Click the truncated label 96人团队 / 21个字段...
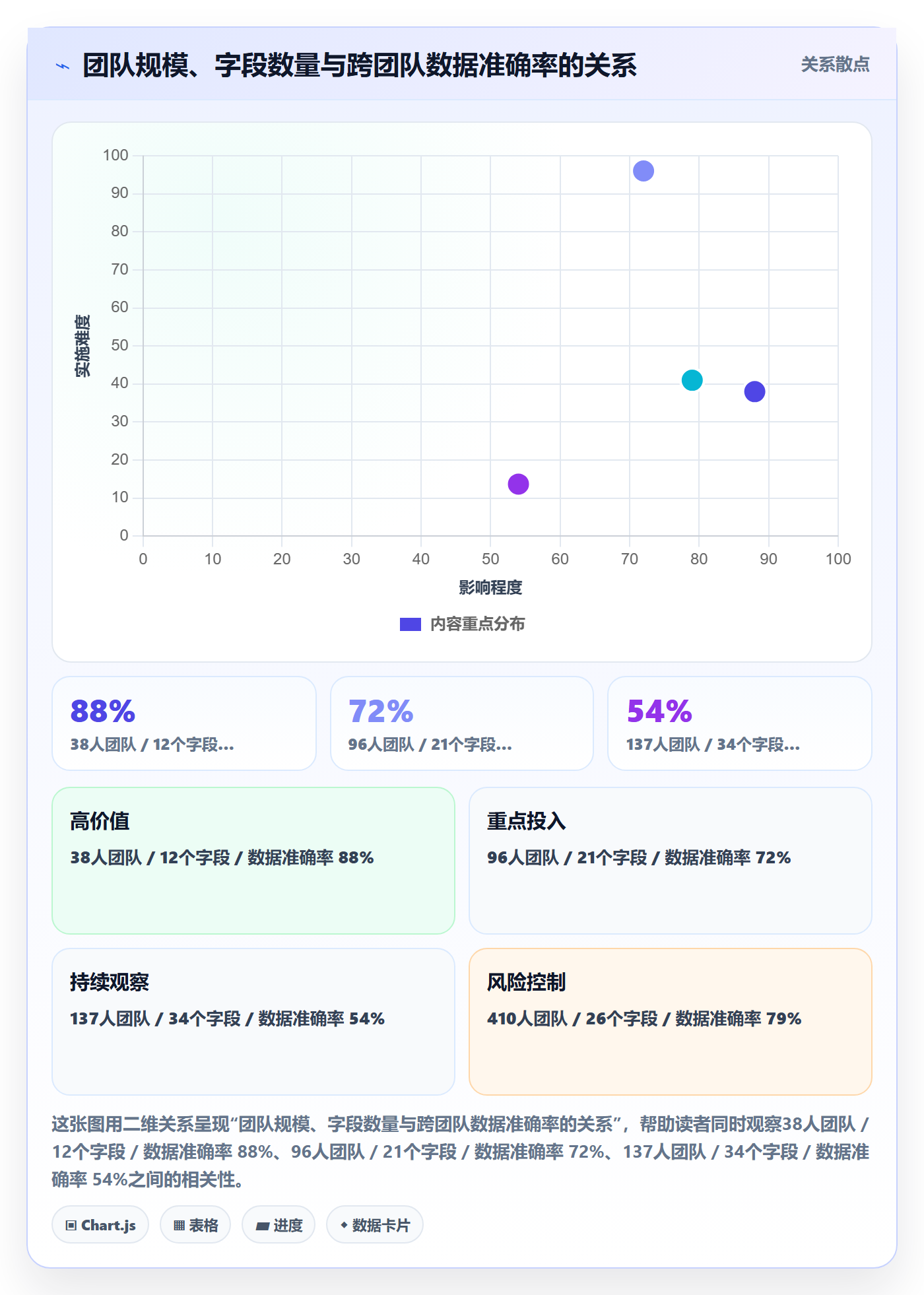Viewport: 924px width, 1295px height. pos(430,745)
